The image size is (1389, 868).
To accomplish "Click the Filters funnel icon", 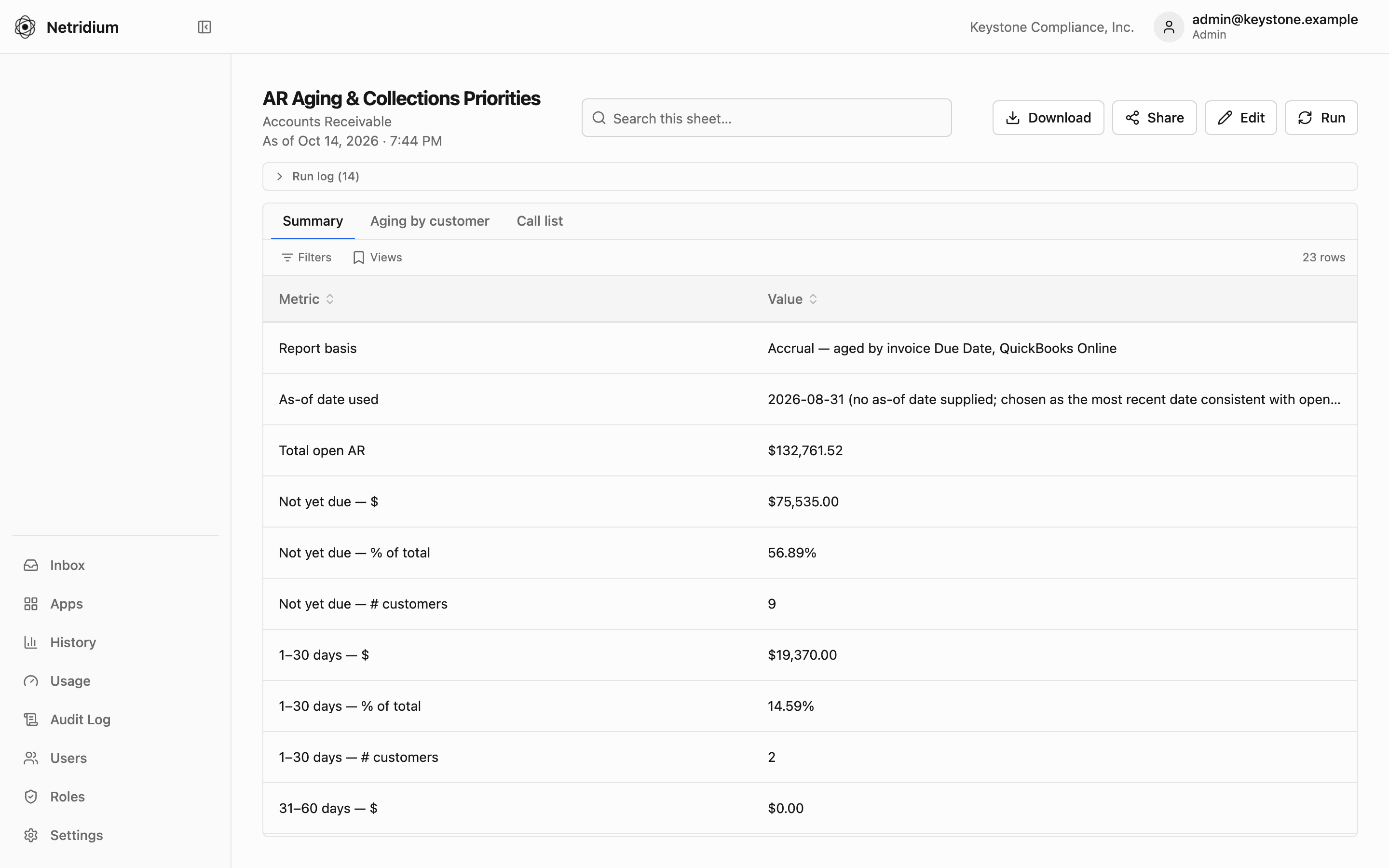I will [287, 258].
